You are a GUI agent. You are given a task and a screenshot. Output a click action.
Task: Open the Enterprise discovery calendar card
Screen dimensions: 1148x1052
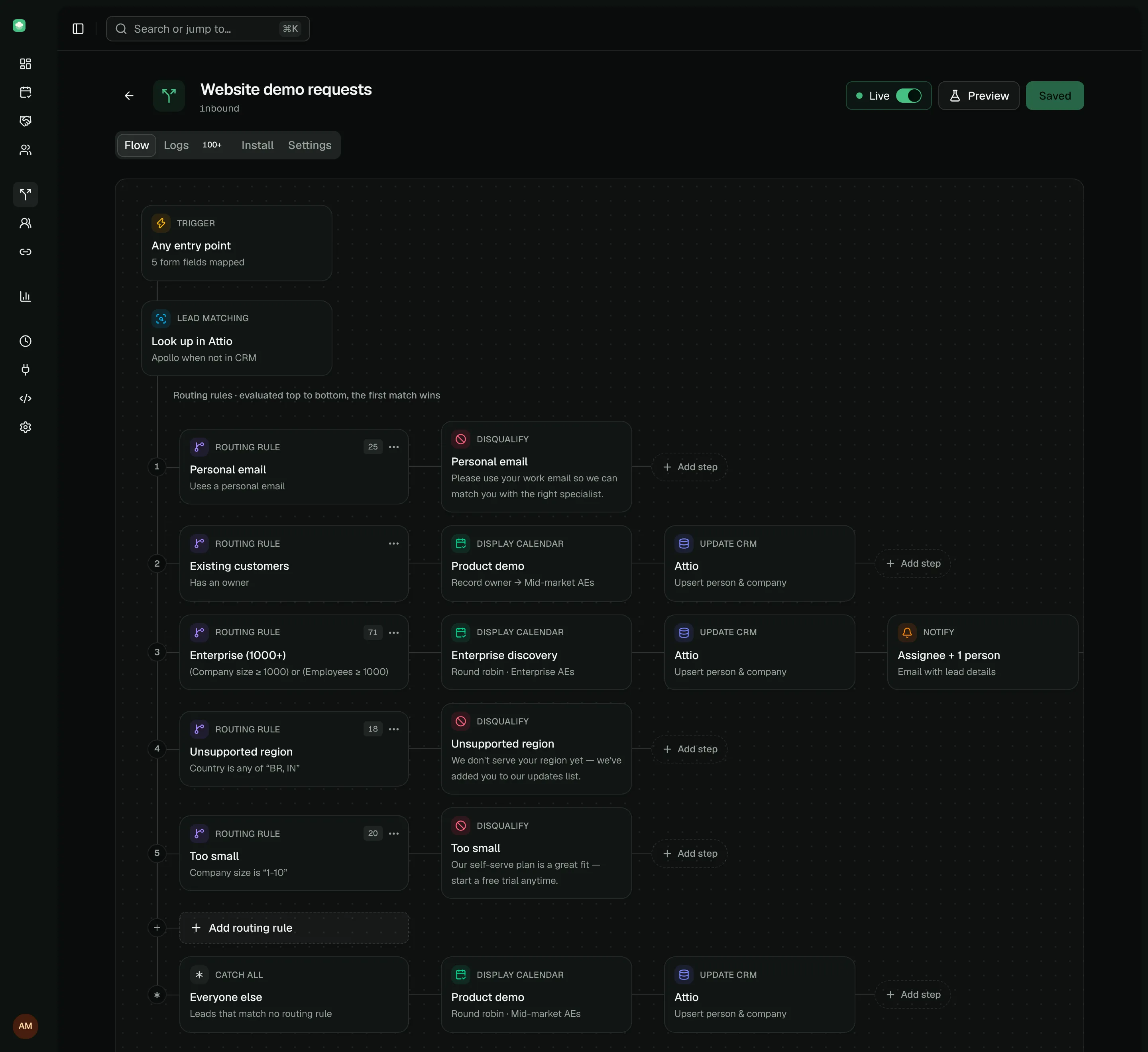536,652
